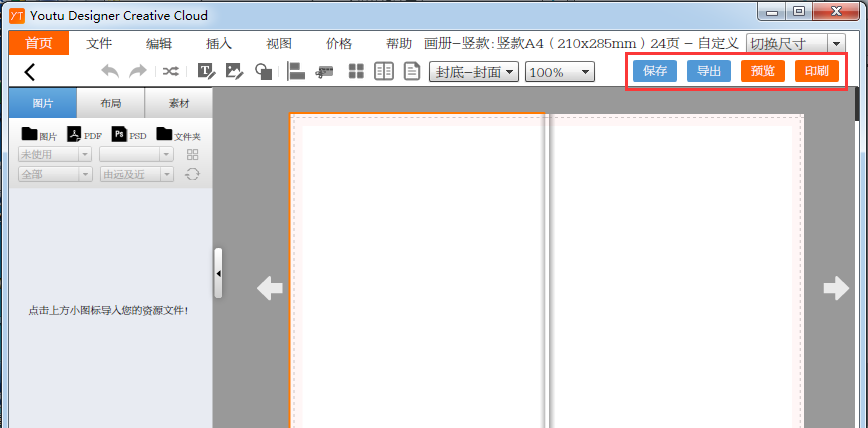Open the 编辑 menu

[159, 44]
